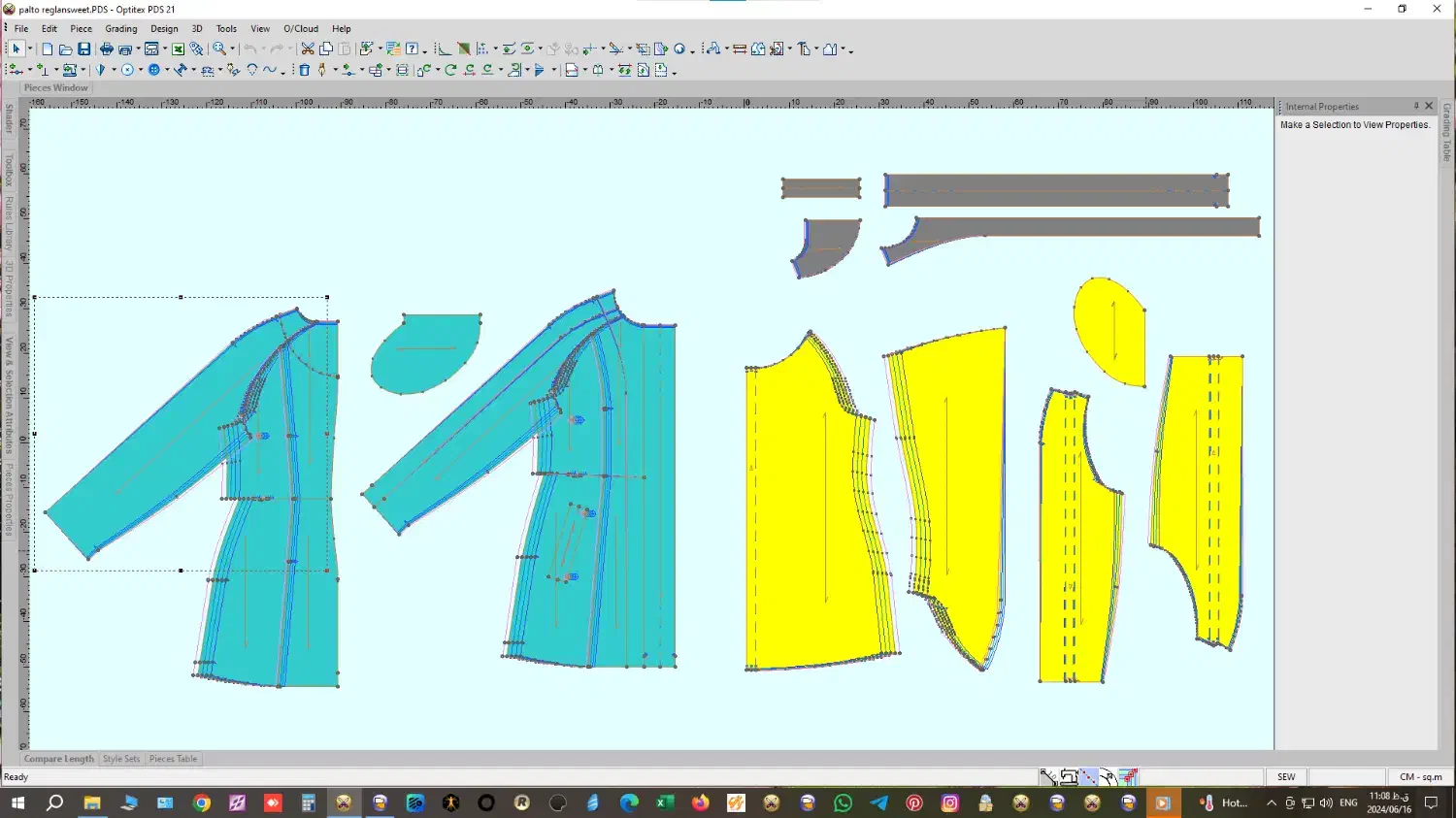
Task: Select the Scissors cut tool
Action: pos(308,49)
